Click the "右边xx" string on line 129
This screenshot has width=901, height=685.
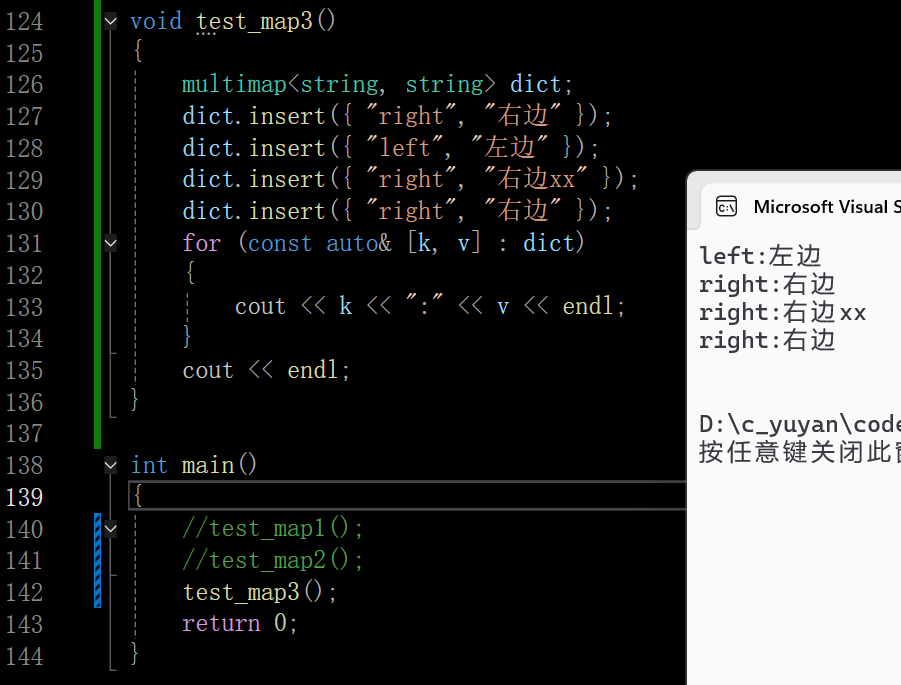point(536,179)
